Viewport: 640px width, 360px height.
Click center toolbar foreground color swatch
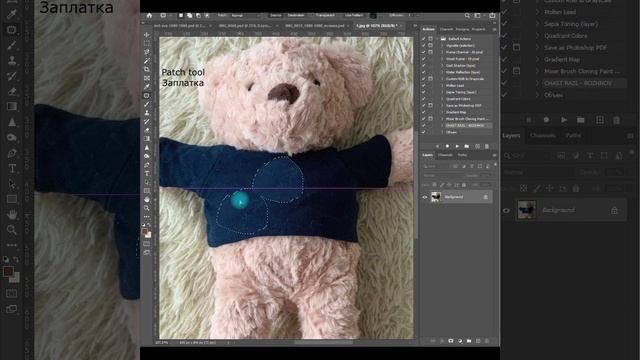(x=144, y=232)
